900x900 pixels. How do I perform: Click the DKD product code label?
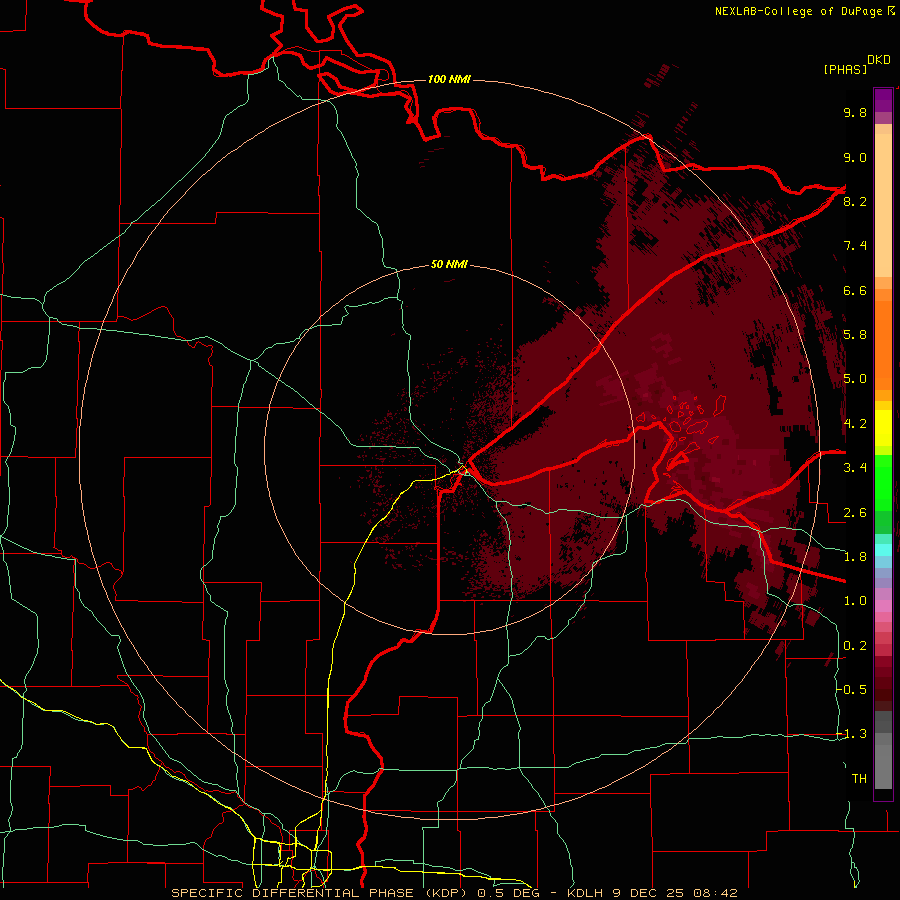click(879, 60)
